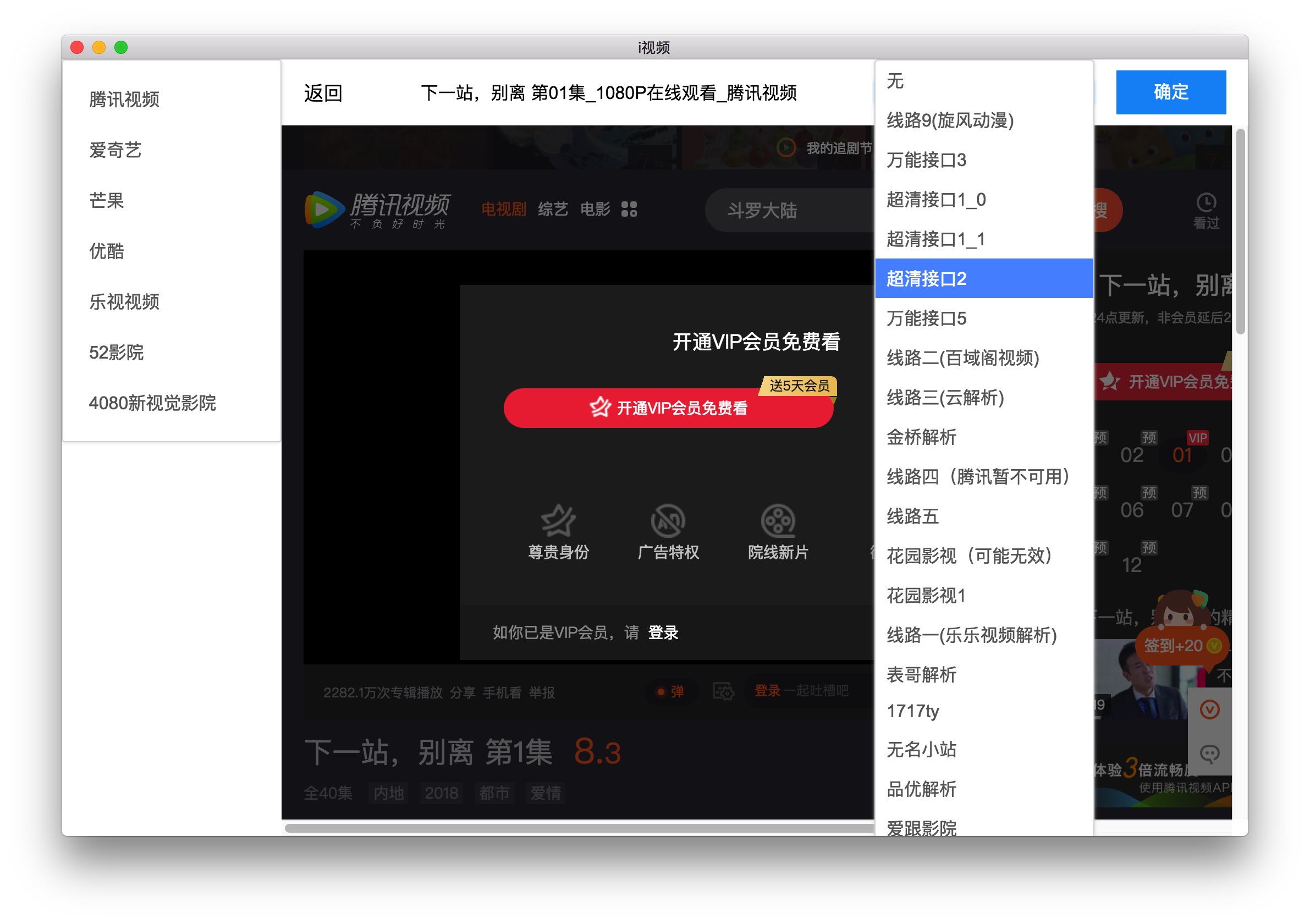Switch to the 综艺 navigation tab
1310x924 pixels.
tap(552, 209)
